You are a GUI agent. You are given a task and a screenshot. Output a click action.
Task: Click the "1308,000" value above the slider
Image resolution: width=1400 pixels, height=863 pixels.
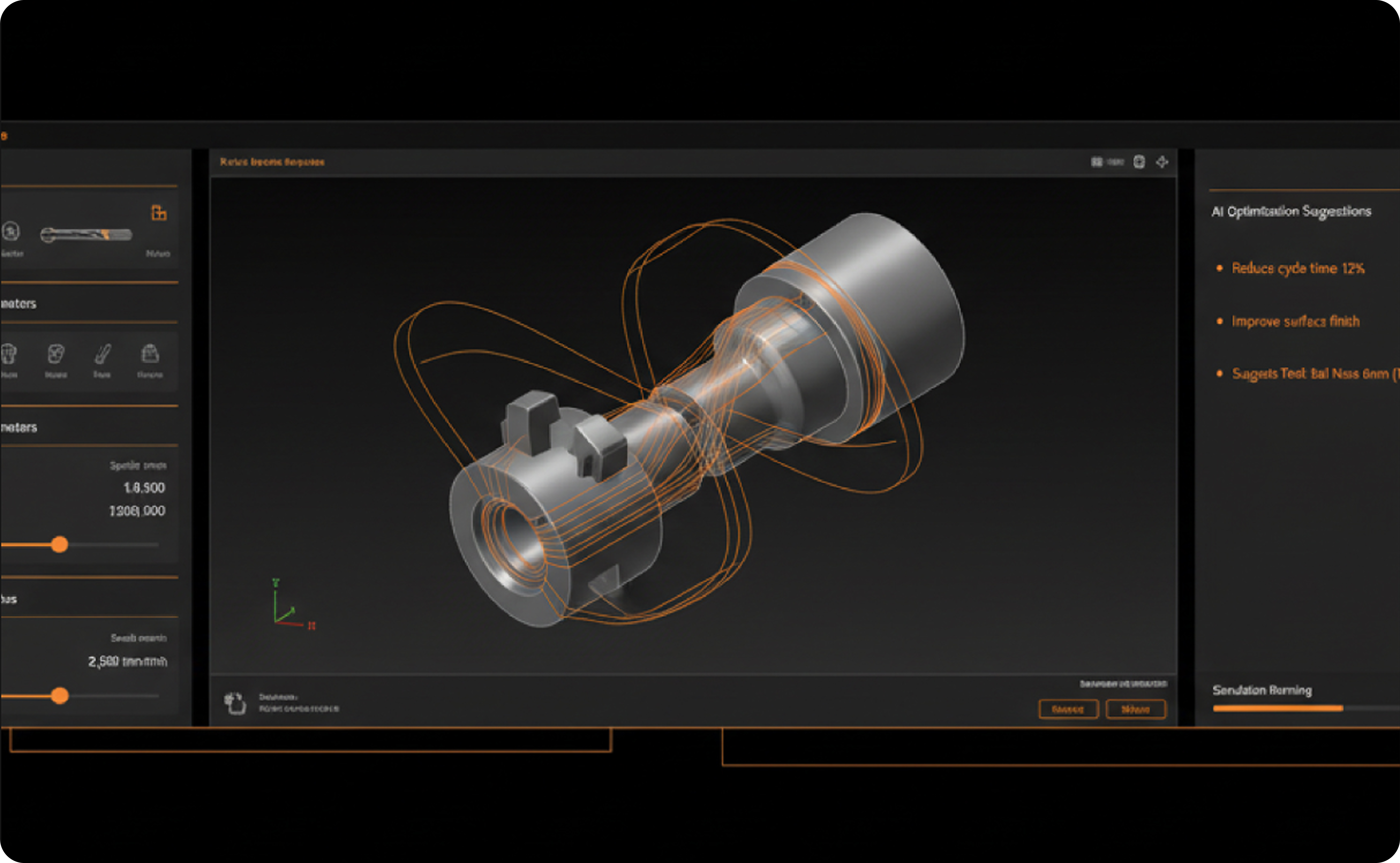[x=138, y=511]
